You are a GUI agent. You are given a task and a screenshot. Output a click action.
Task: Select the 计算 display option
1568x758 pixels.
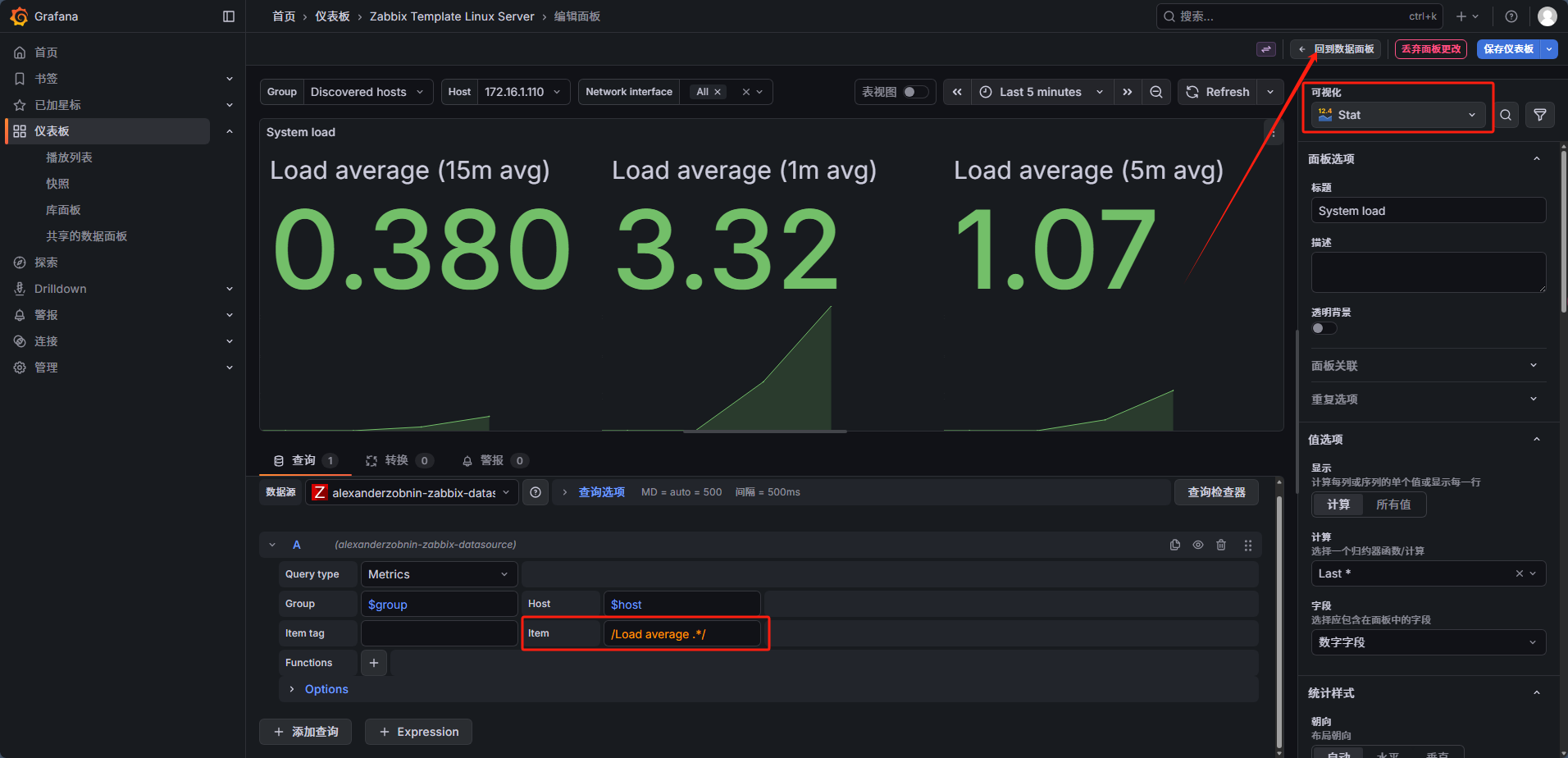(x=1338, y=505)
